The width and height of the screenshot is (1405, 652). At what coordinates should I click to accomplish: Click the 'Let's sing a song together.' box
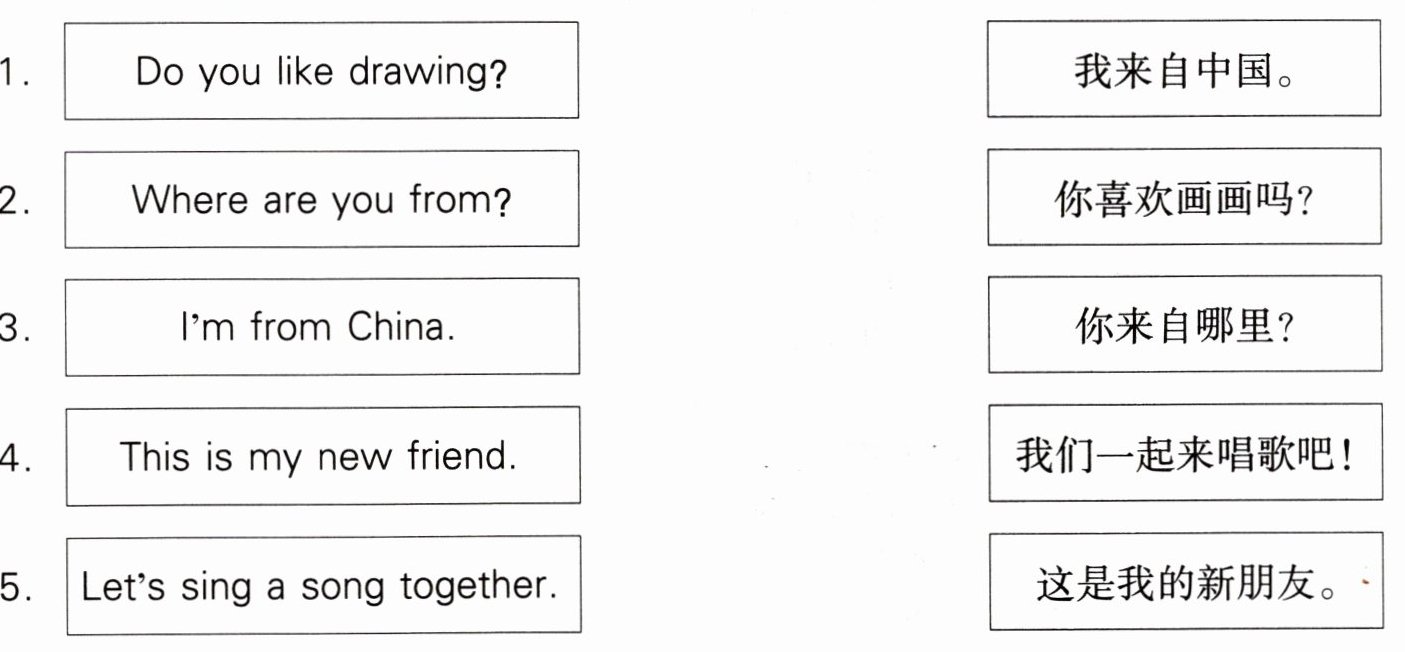322,585
